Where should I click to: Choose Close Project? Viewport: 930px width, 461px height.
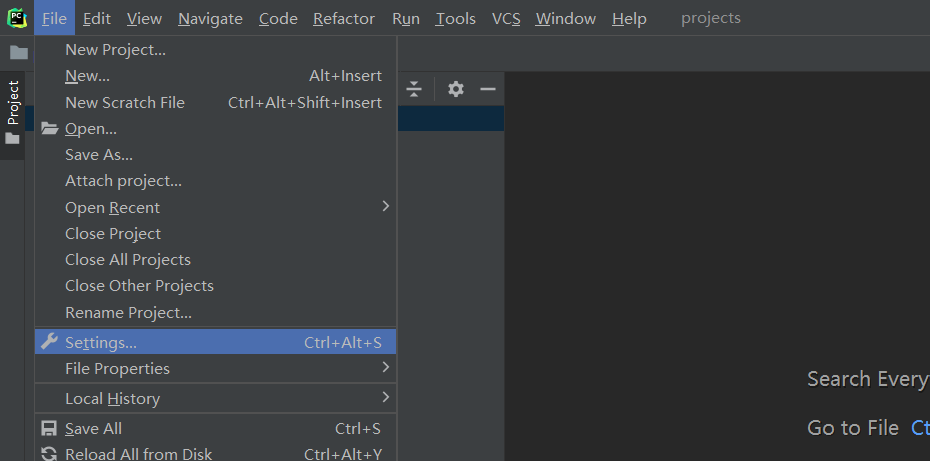[215, 233]
